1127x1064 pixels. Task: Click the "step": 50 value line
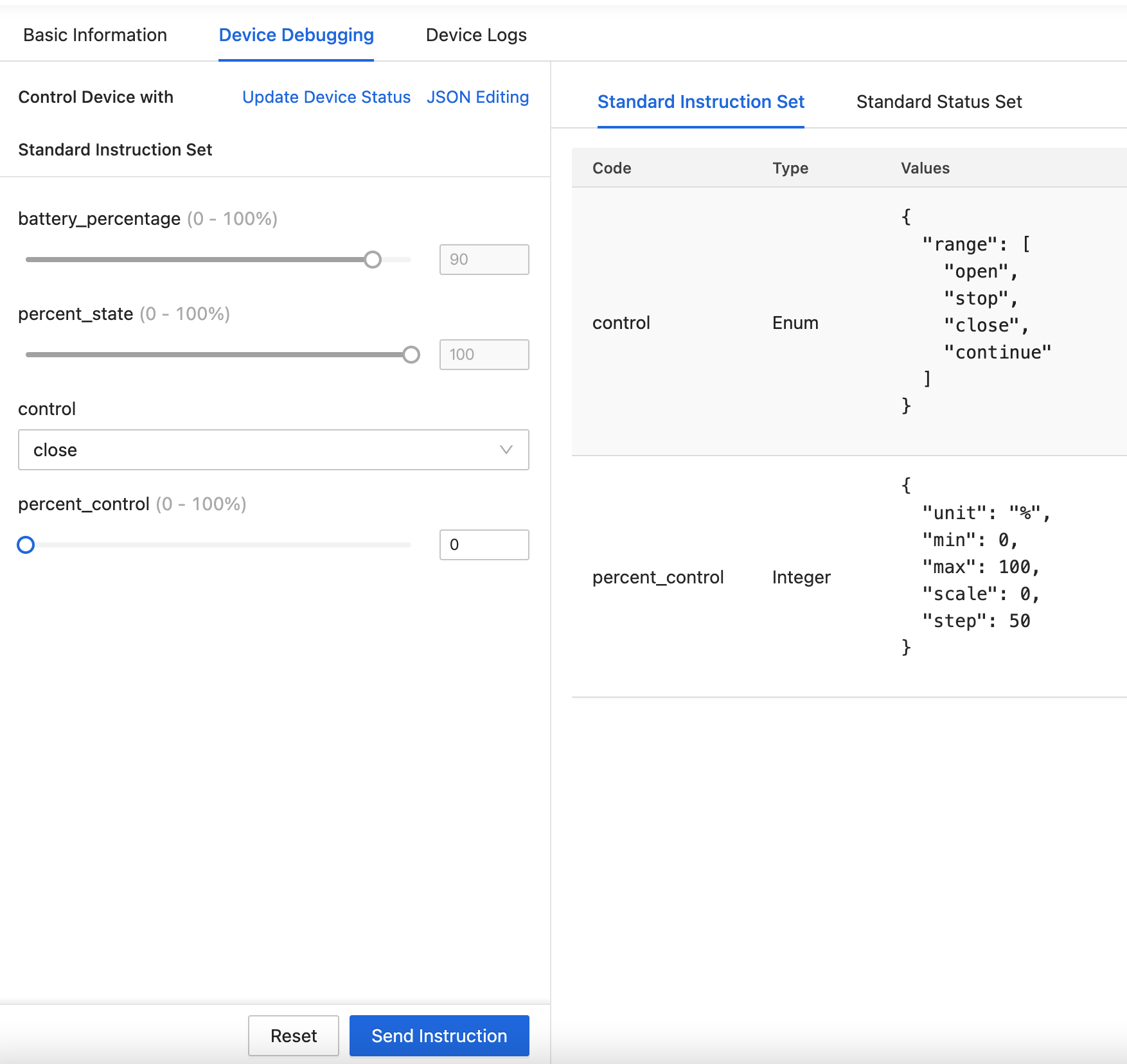(x=976, y=621)
